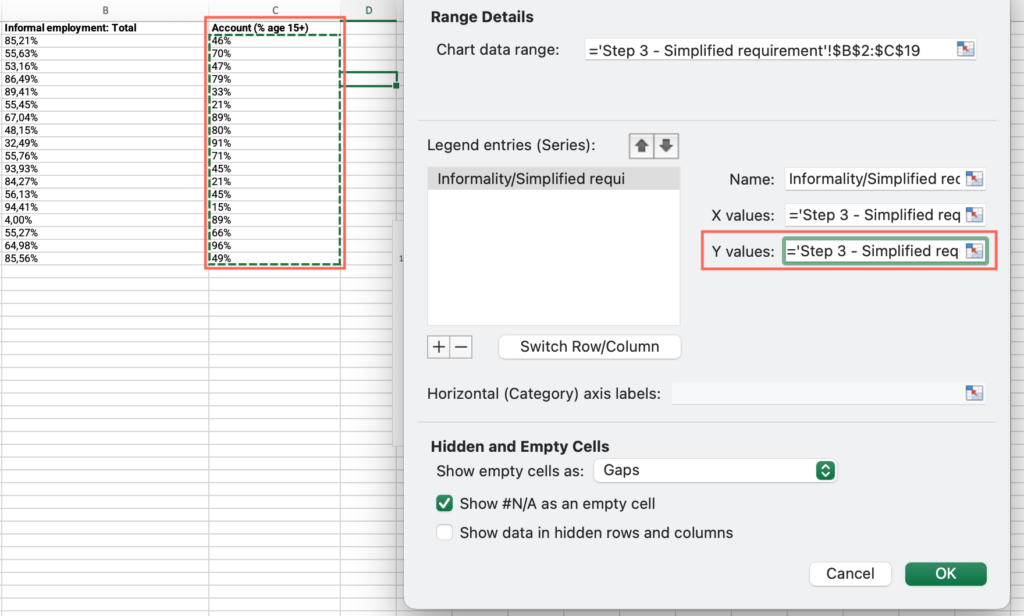Select the cell containing 79%
1024x616 pixels.
click(x=275, y=79)
